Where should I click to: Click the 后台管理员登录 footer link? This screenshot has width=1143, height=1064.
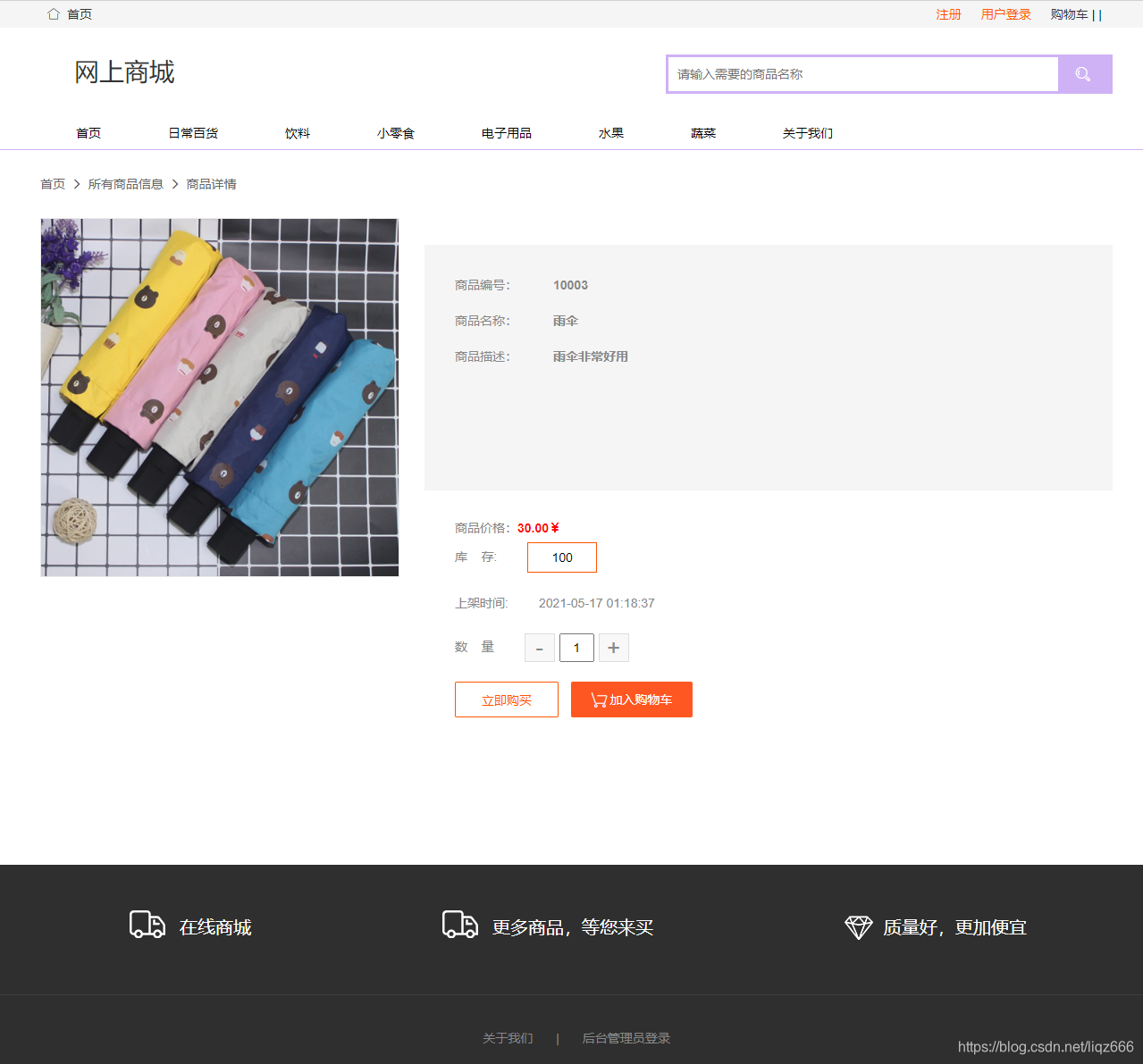[625, 1038]
